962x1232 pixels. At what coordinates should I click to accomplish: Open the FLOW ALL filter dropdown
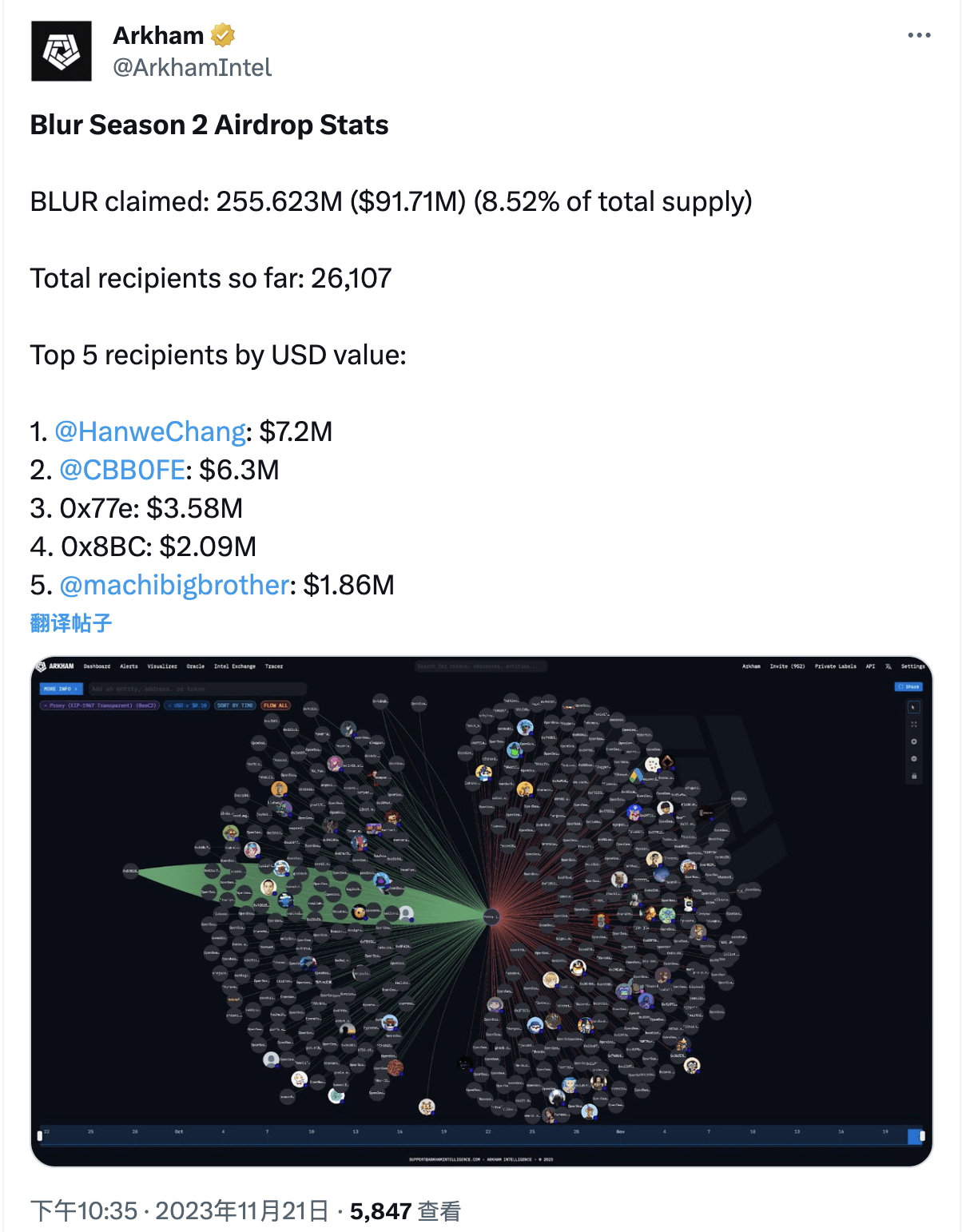tap(276, 704)
